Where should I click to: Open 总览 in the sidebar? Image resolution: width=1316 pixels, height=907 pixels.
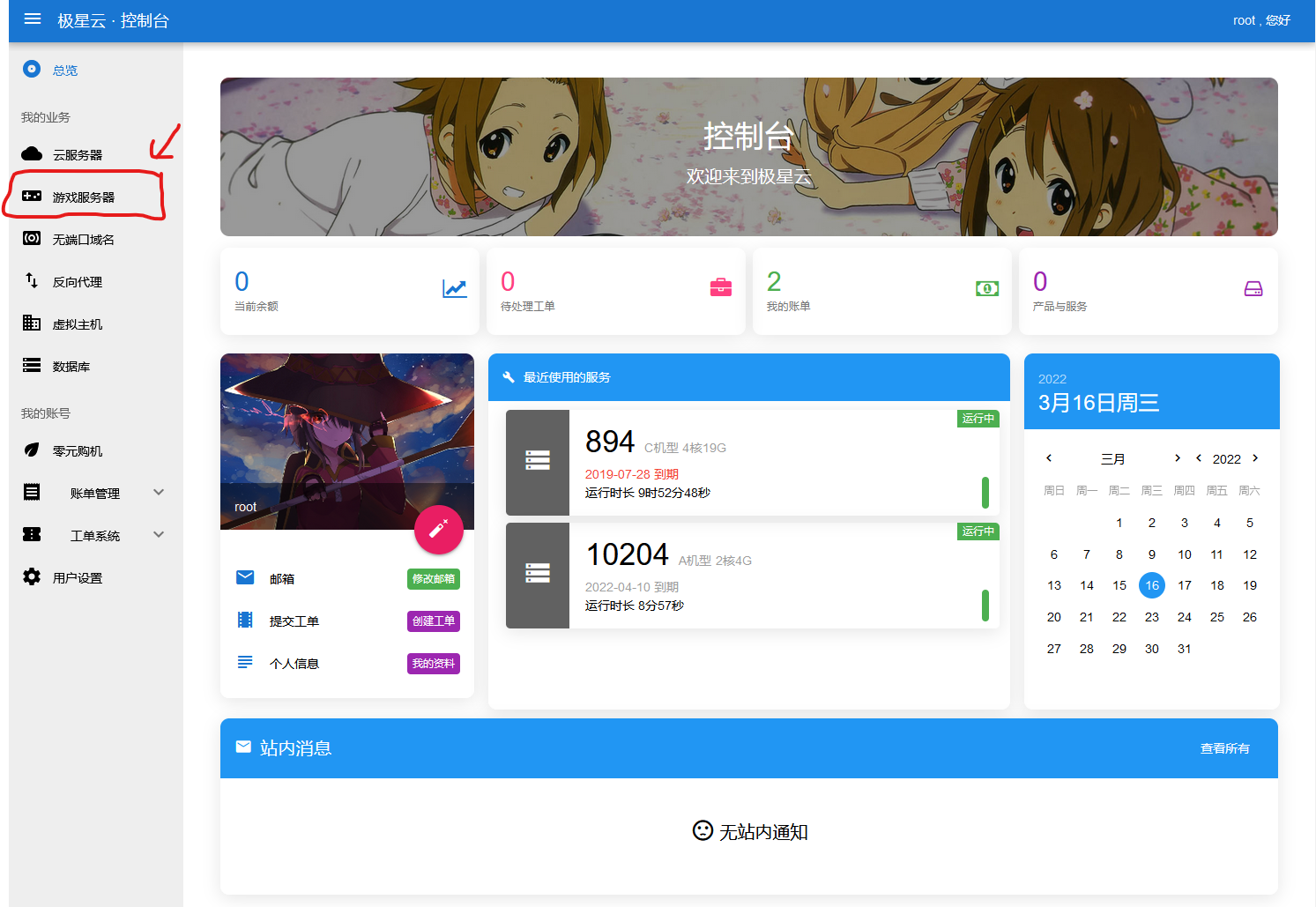point(96,70)
